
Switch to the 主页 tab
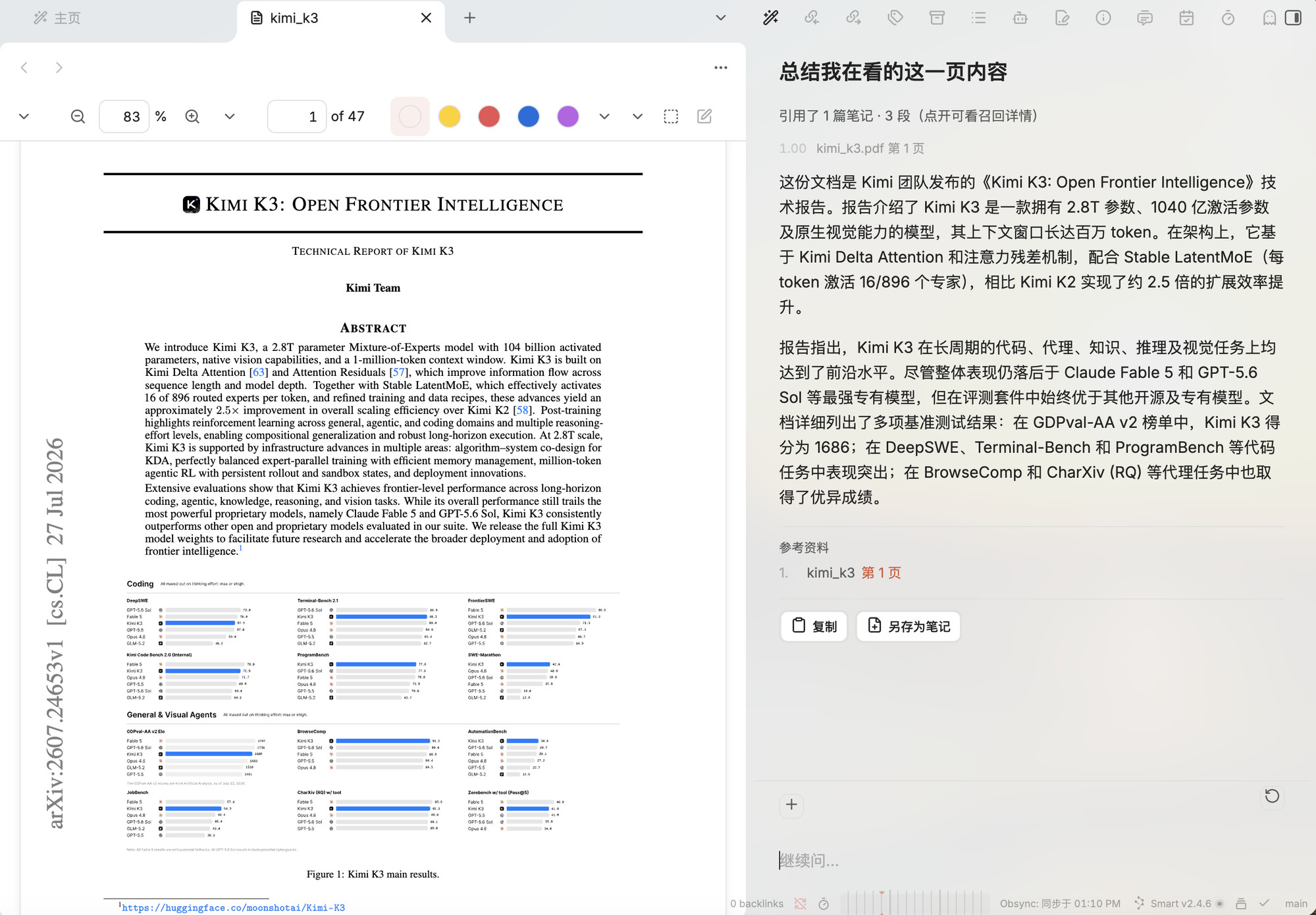[58, 18]
